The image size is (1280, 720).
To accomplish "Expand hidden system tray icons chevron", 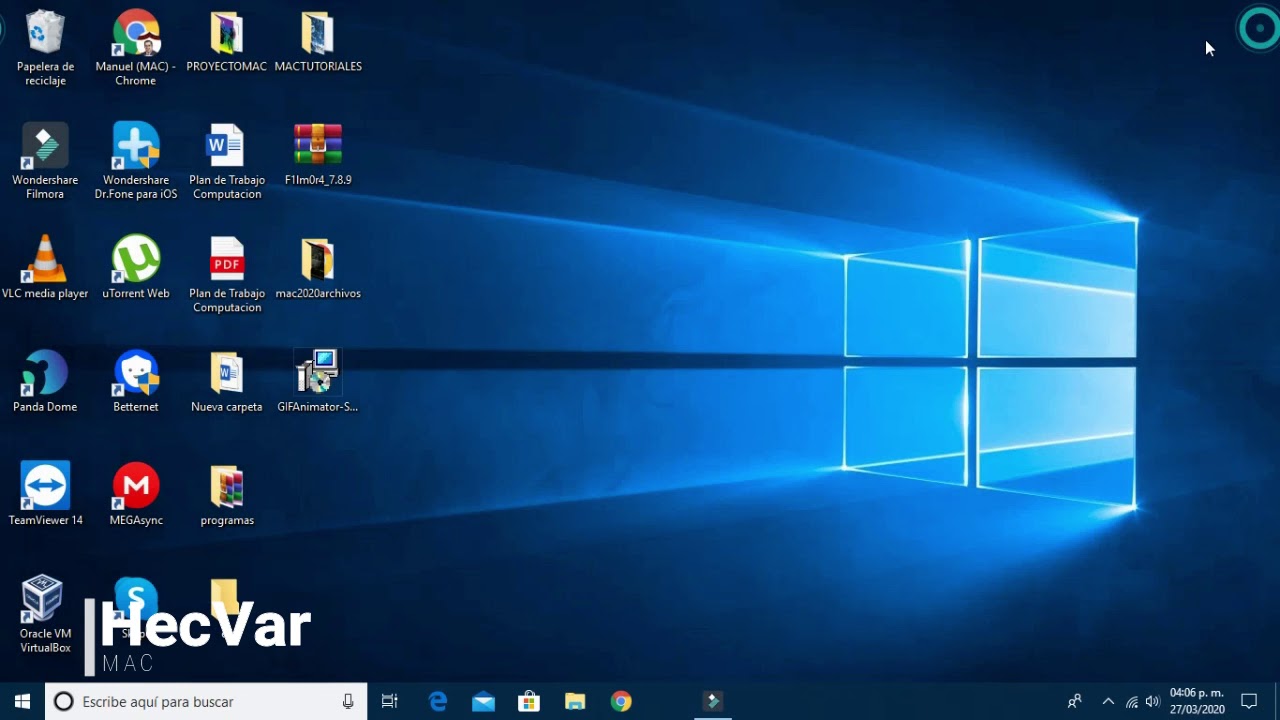I will click(1108, 702).
